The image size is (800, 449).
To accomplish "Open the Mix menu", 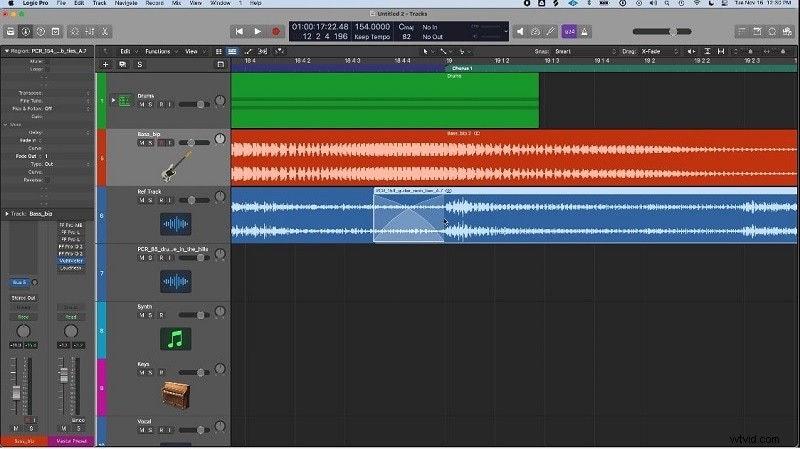I will (x=177, y=3).
